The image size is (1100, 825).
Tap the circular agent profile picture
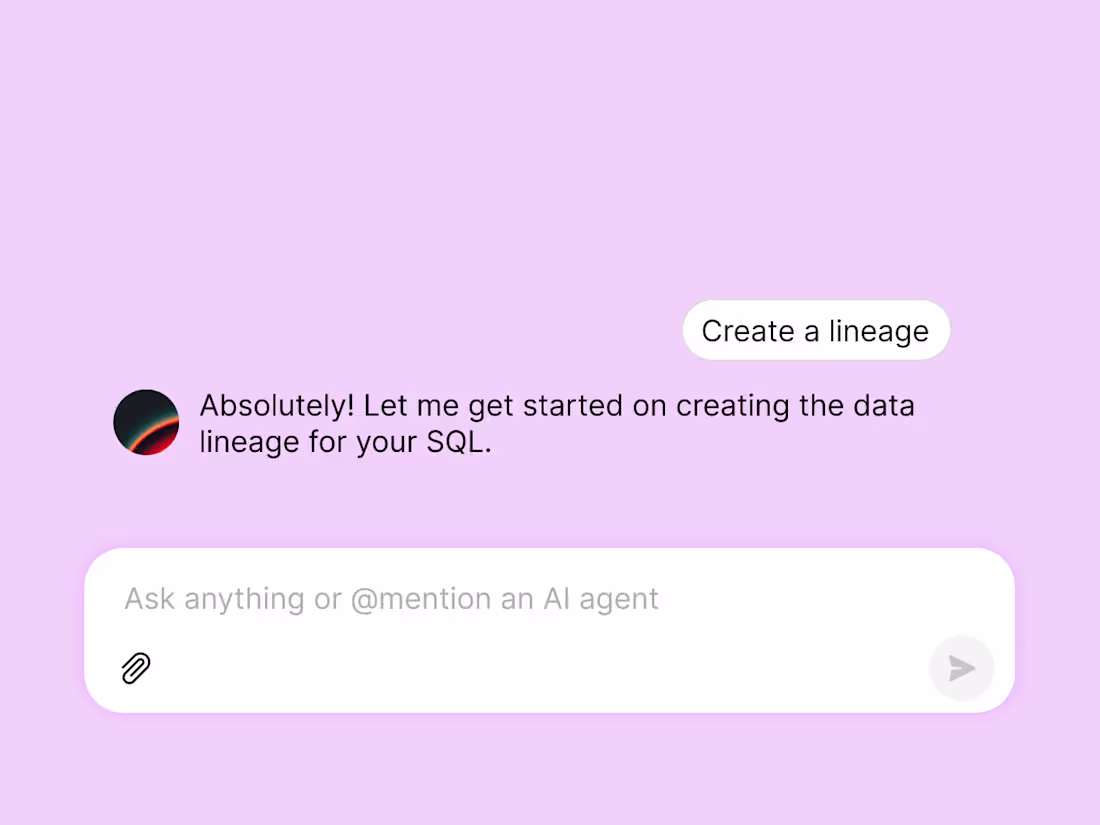coord(146,422)
